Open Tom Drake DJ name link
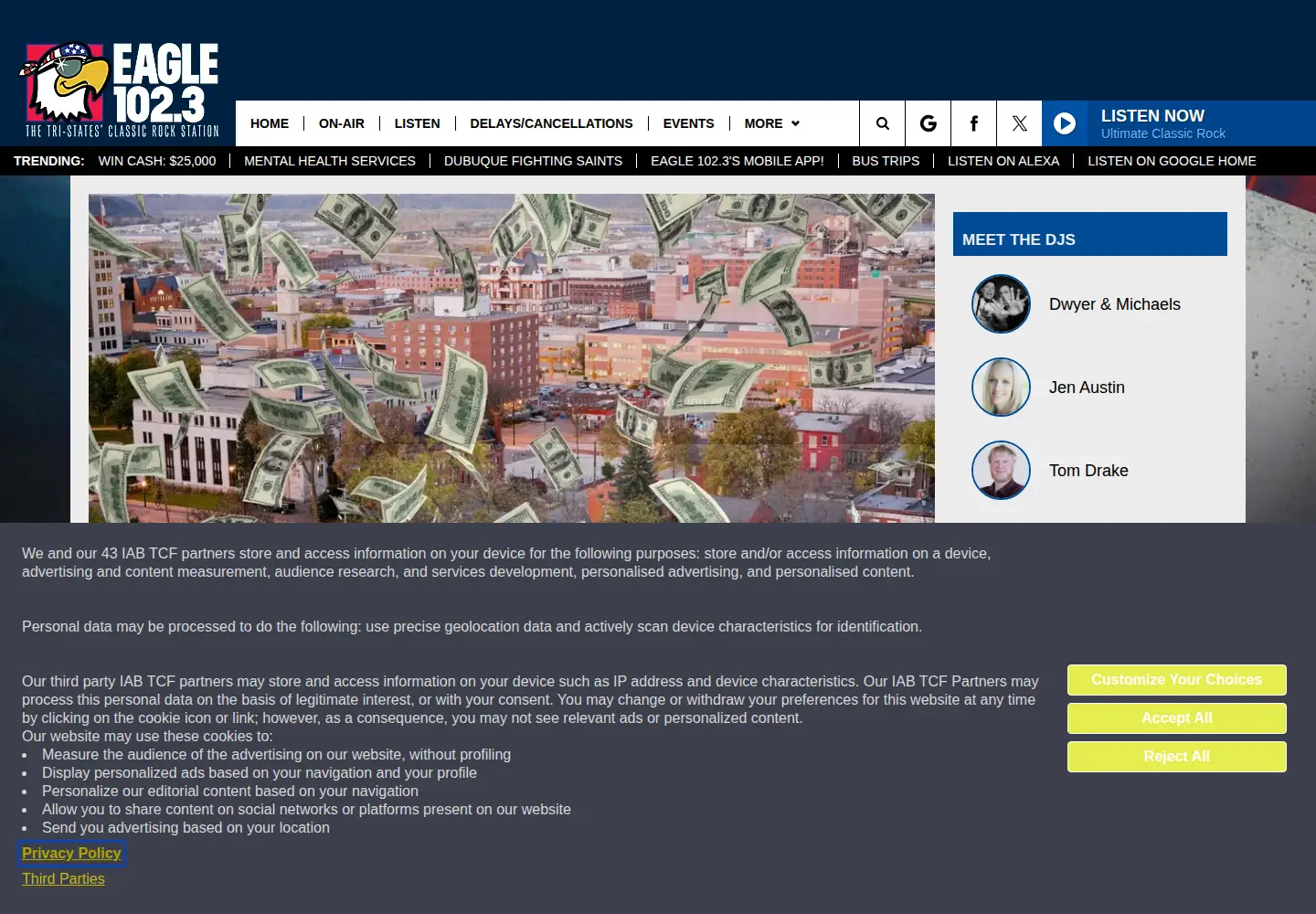Screen dimensions: 1316x914 1088,471
